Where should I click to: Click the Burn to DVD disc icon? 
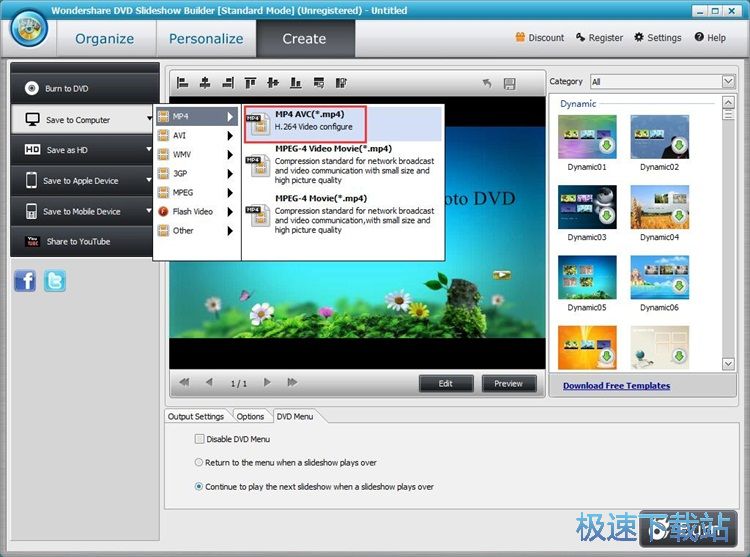32,88
